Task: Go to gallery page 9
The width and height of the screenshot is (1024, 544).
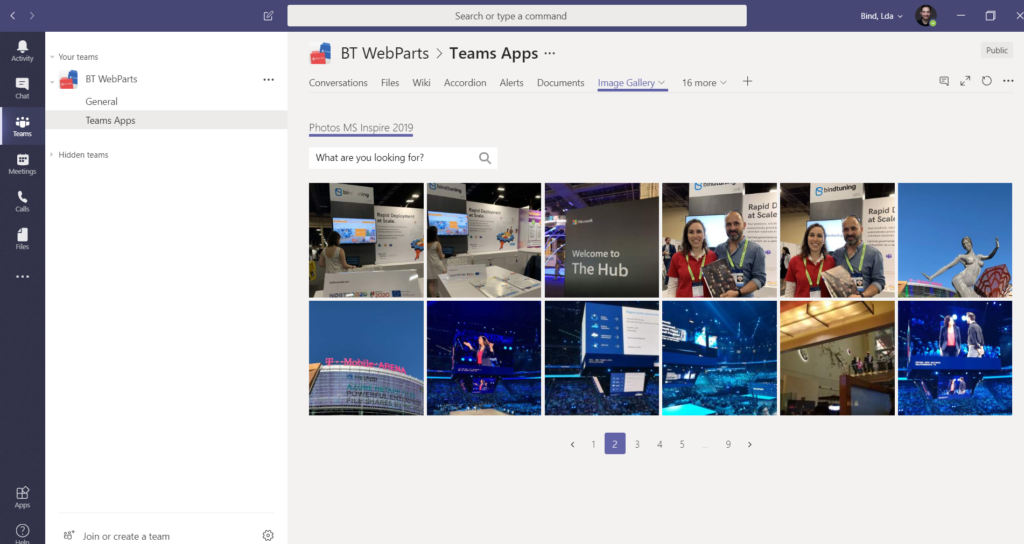Action: coord(728,444)
